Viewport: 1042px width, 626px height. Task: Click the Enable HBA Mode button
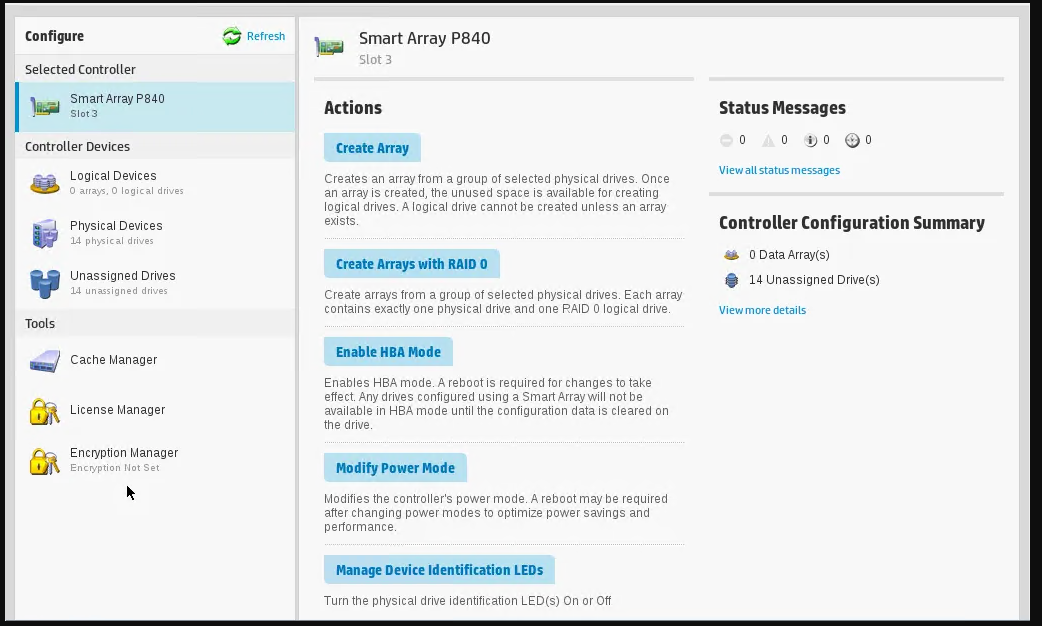point(388,352)
